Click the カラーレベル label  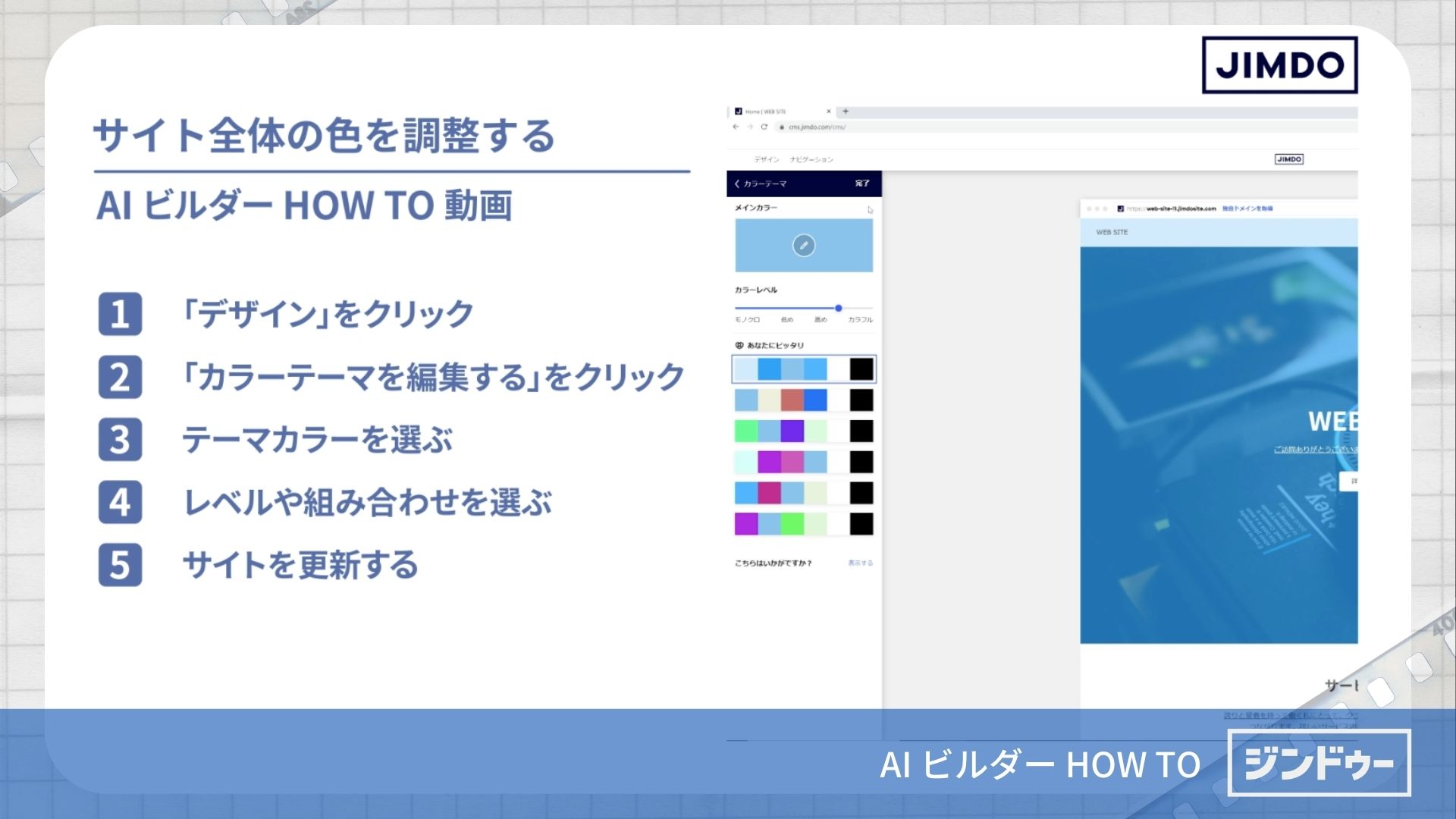pos(755,290)
